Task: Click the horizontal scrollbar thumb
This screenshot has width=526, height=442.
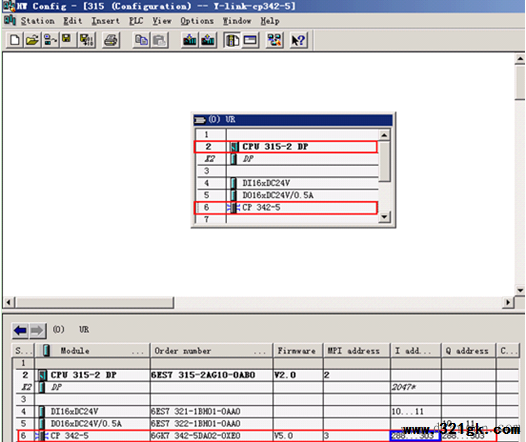Action: coord(95,302)
